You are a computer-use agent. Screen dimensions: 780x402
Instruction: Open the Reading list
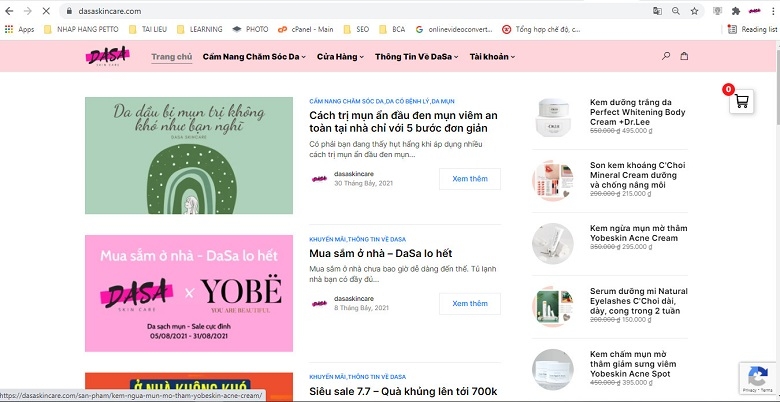pyautogui.click(x=753, y=29)
